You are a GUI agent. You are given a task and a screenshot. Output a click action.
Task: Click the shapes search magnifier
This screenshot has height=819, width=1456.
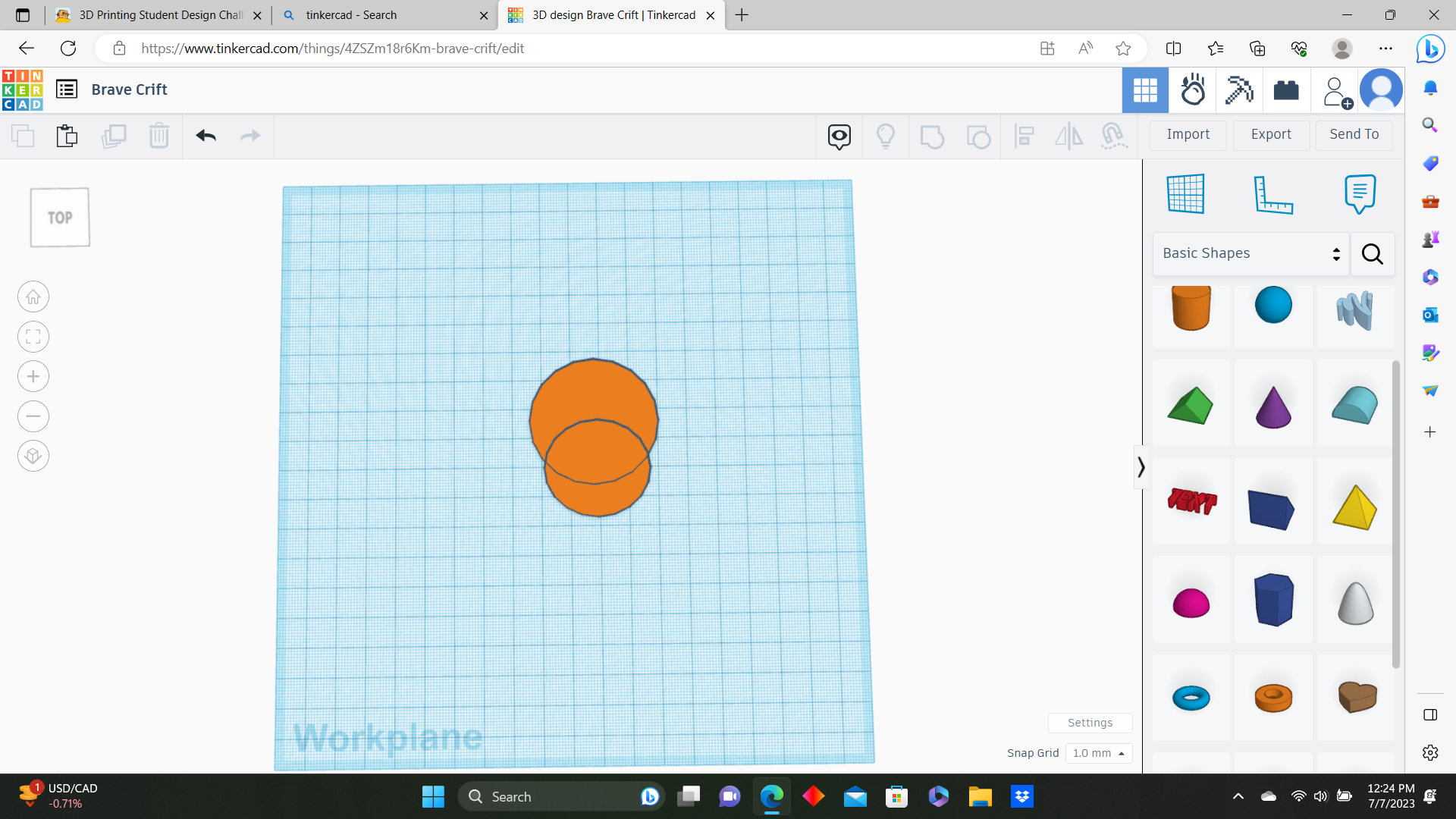(x=1373, y=254)
